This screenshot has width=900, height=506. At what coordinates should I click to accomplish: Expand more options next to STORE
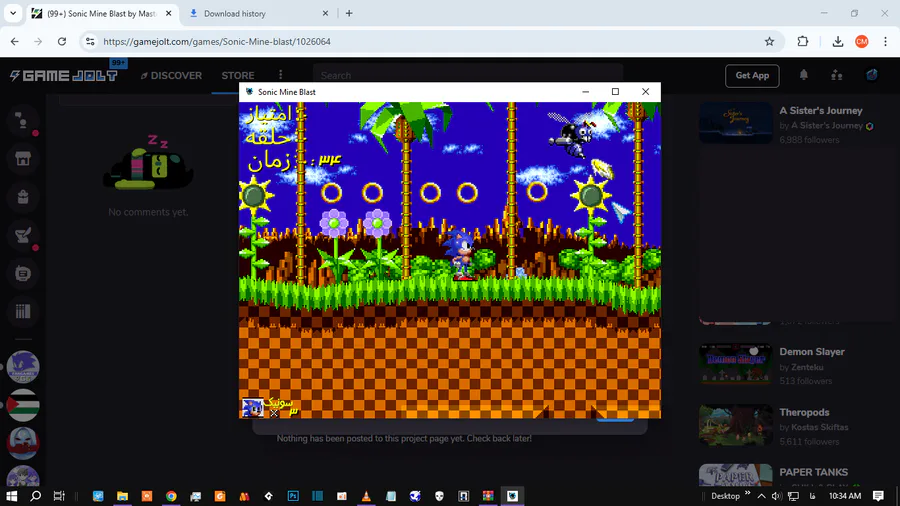point(281,75)
